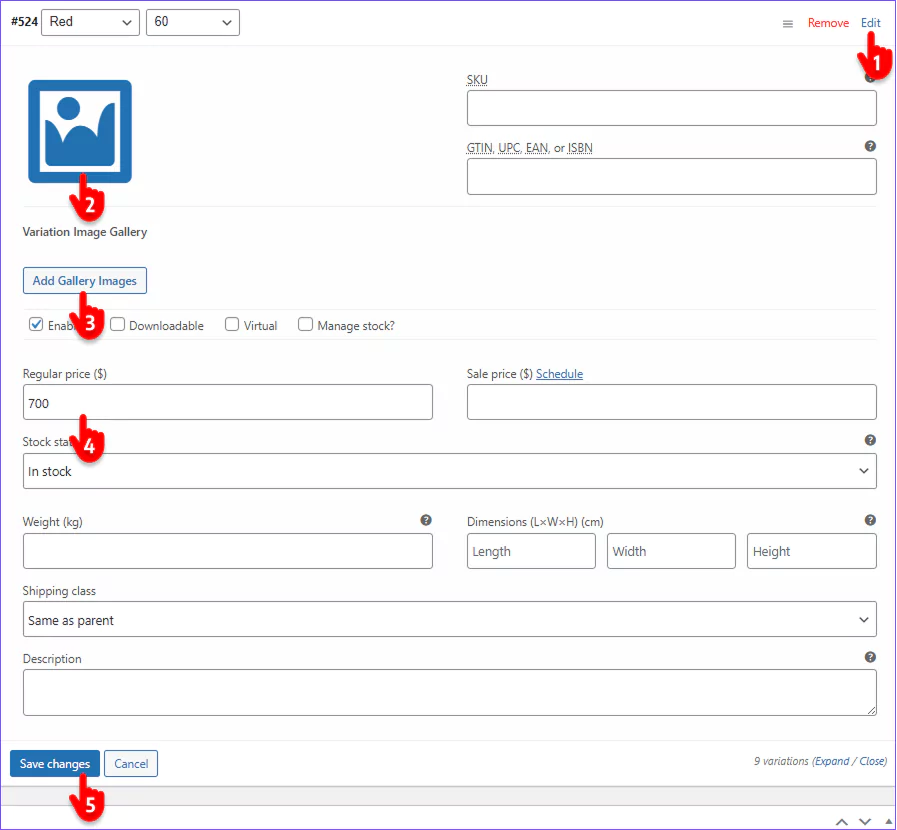Open GTIN field help tooltip icon
The image size is (897, 830).
point(870,146)
